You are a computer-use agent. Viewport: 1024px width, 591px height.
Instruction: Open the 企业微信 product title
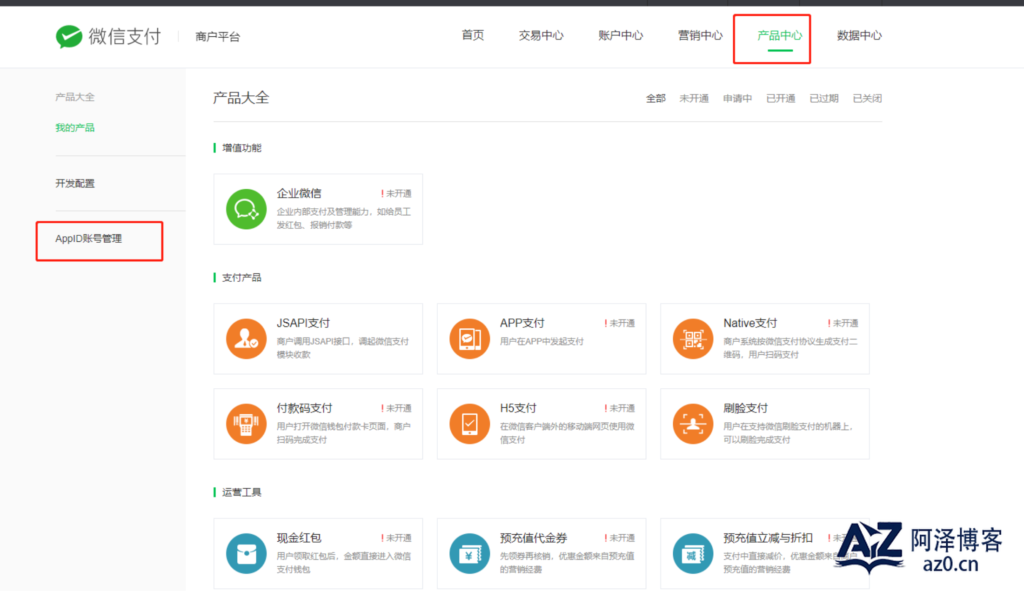[x=299, y=193]
